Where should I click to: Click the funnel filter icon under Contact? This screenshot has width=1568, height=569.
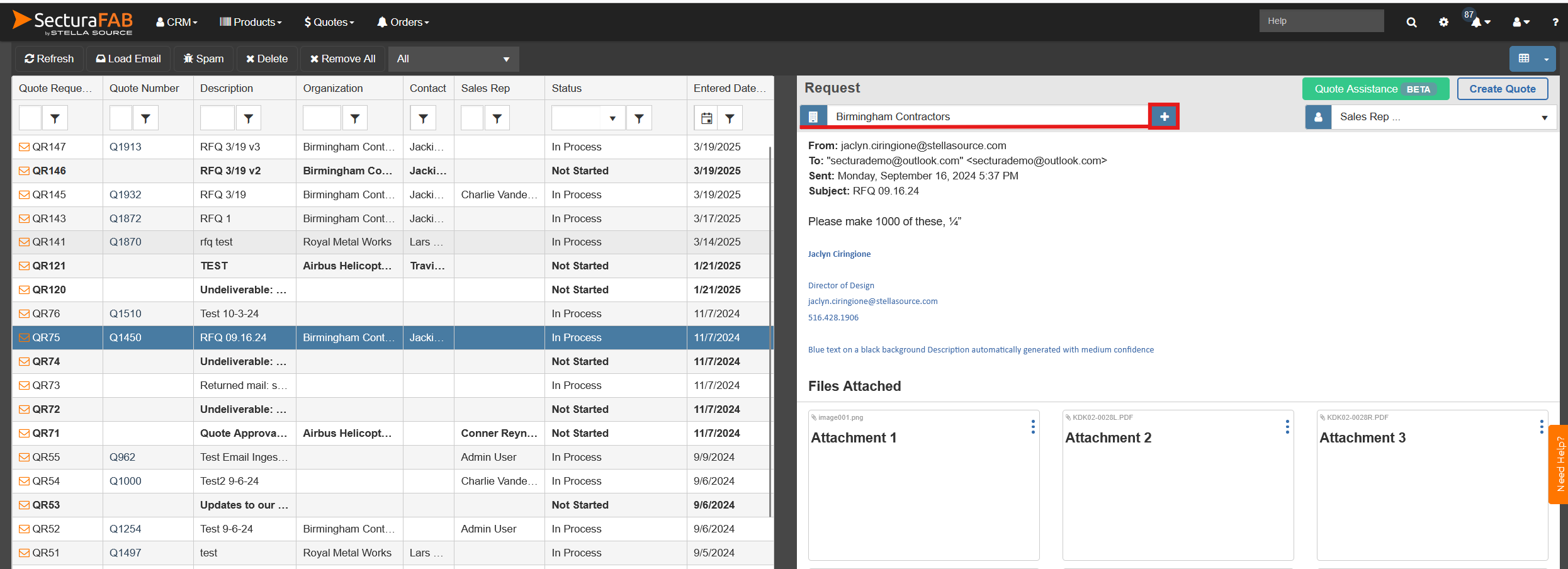[x=423, y=118]
